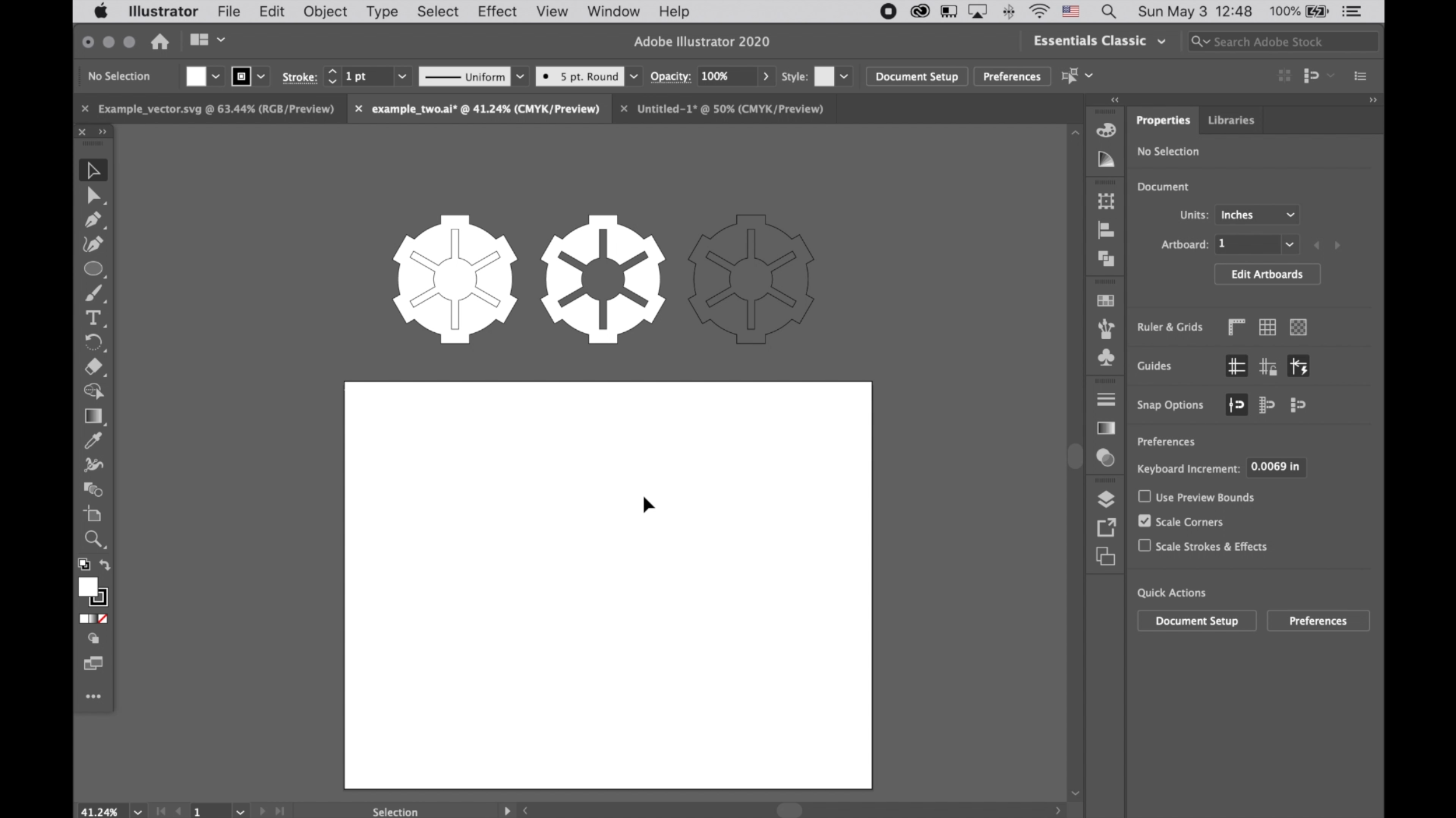Activate the Zoom tool
The height and width of the screenshot is (818, 1456).
(x=93, y=539)
